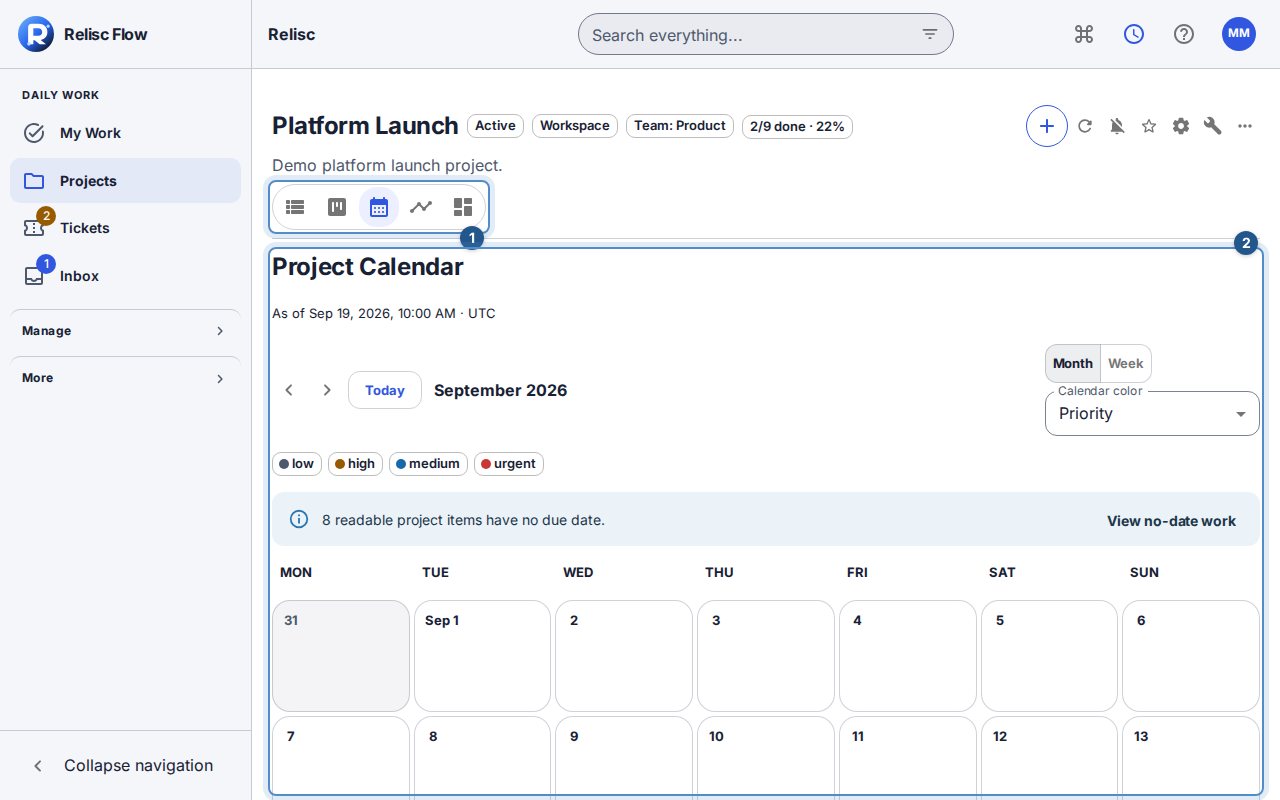Viewport: 1280px width, 800px height.
Task: Open the timeline chart view icon
Action: (x=421, y=207)
